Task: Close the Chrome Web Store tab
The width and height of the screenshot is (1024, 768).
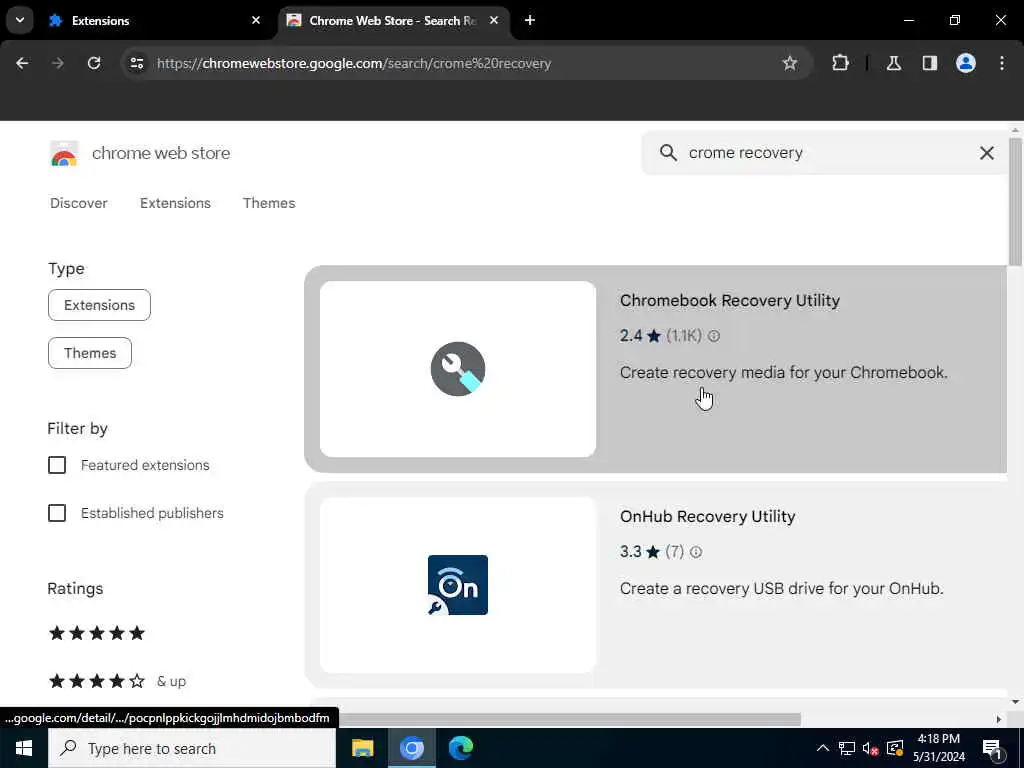Action: pyautogui.click(x=494, y=20)
